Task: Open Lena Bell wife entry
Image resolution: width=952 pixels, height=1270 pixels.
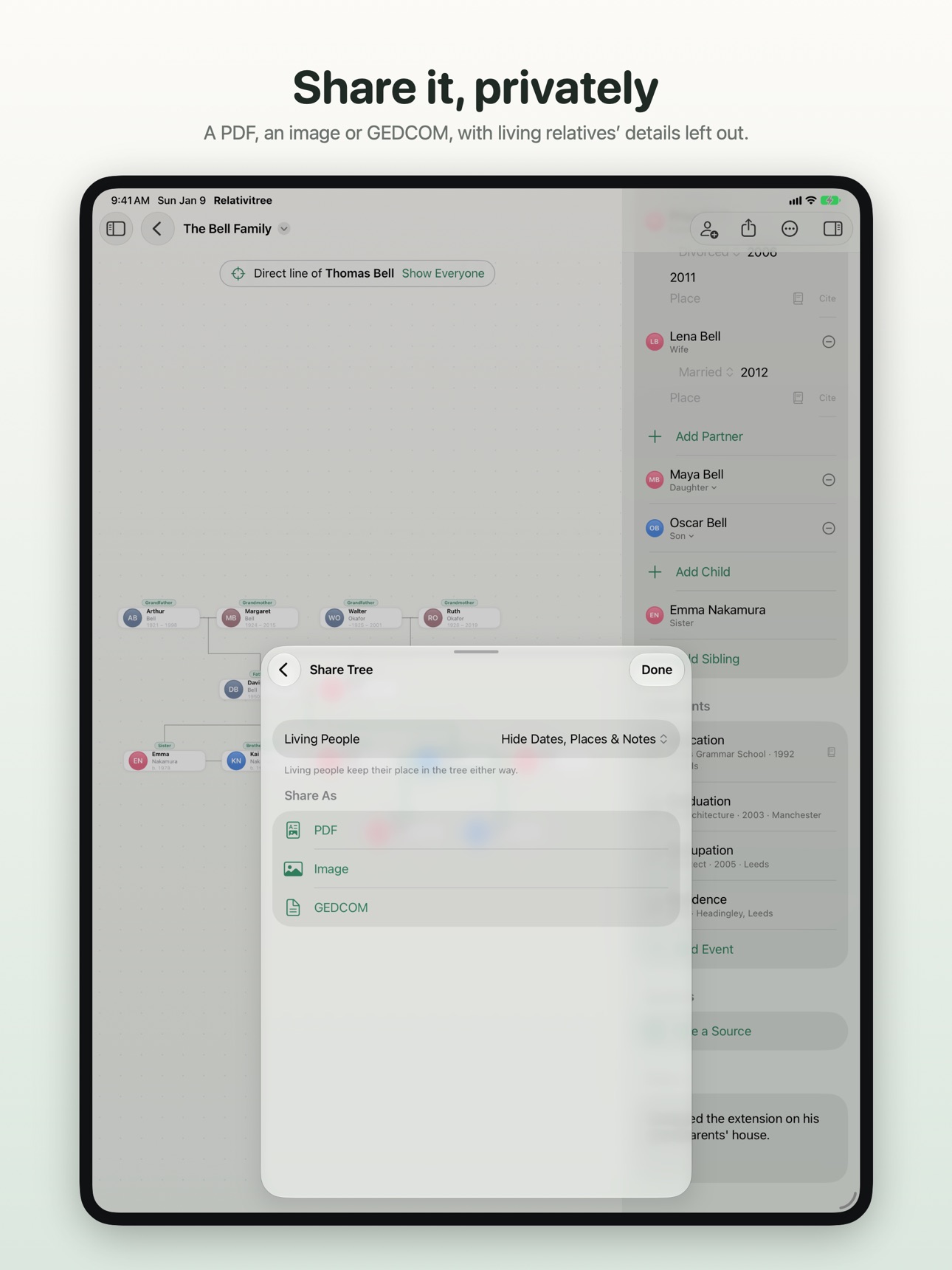Action: 694,341
